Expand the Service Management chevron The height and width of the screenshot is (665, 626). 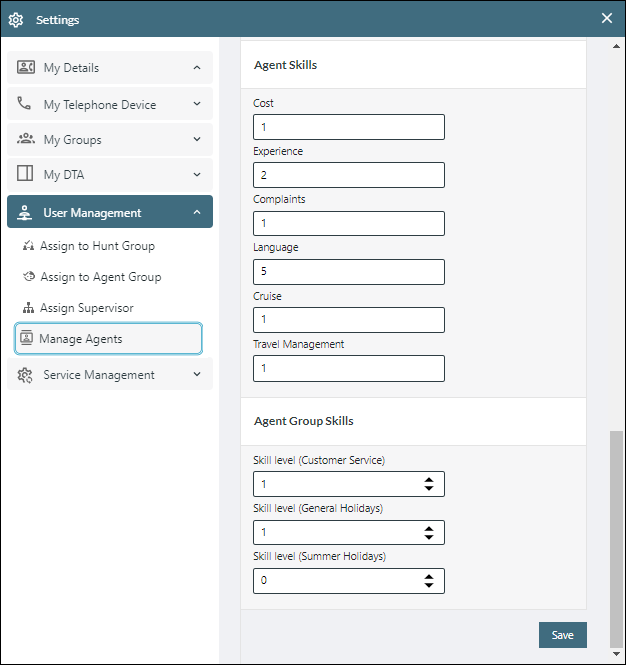click(196, 375)
